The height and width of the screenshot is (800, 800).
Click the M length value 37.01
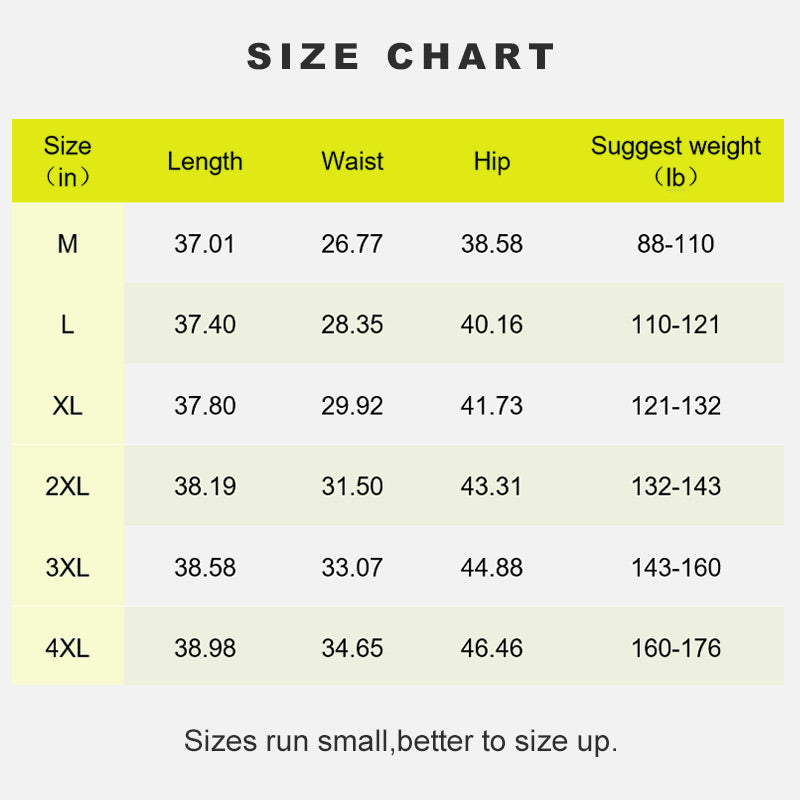click(205, 244)
